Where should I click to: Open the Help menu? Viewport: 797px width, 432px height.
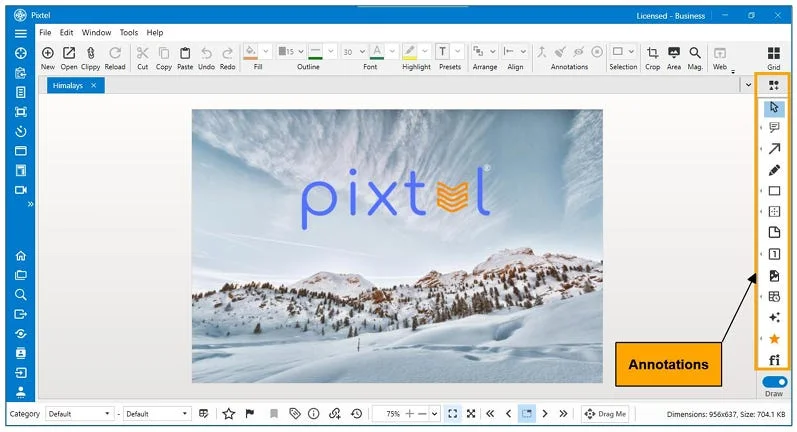coord(155,33)
